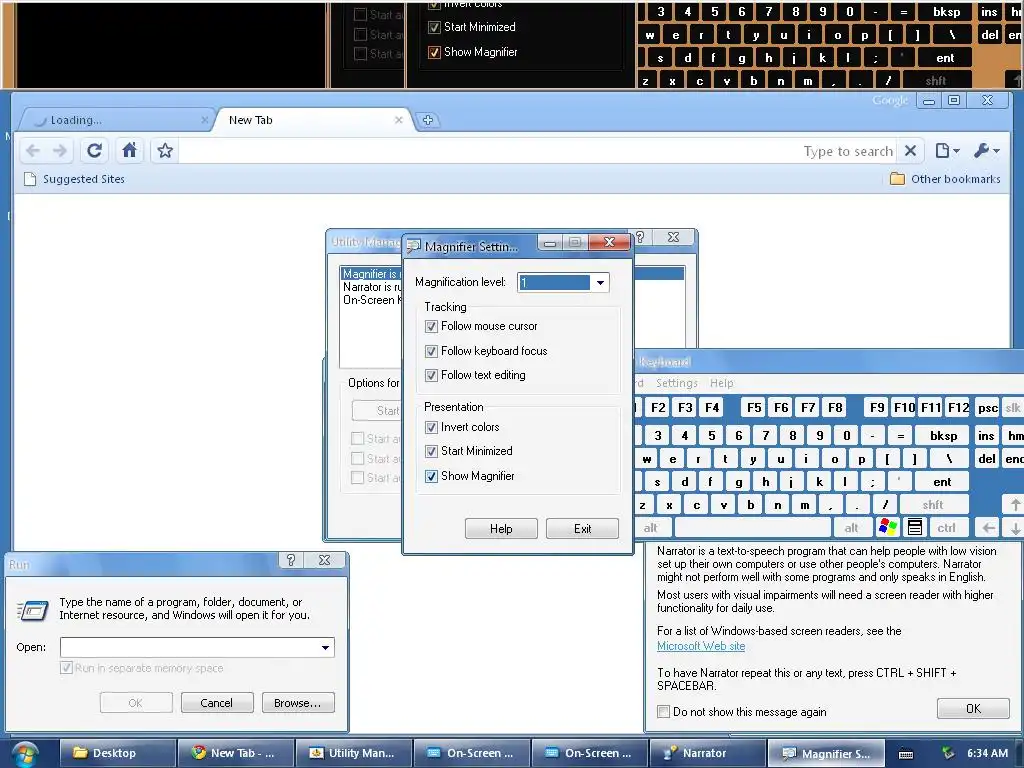The image size is (1024, 768).
Task: Open a new tab with the plus button
Action: 428,120
